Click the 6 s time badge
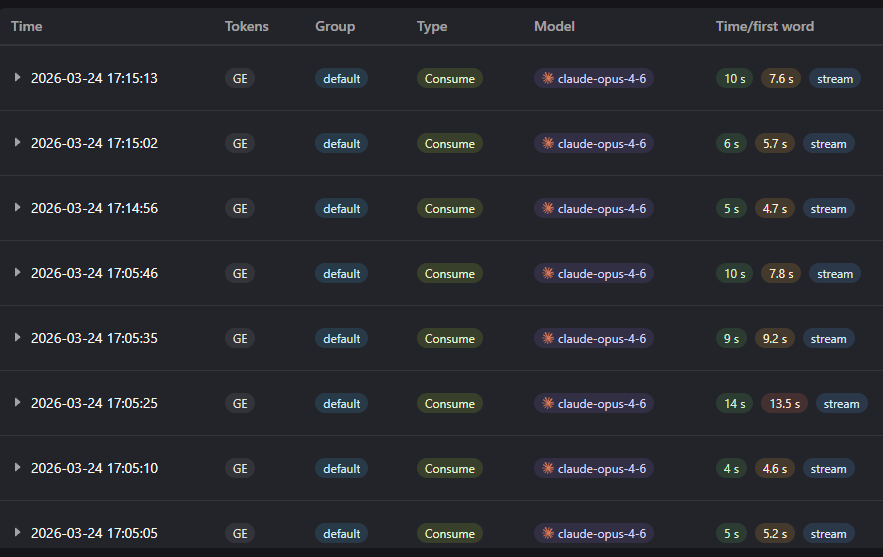883x557 pixels. pyautogui.click(x=731, y=143)
